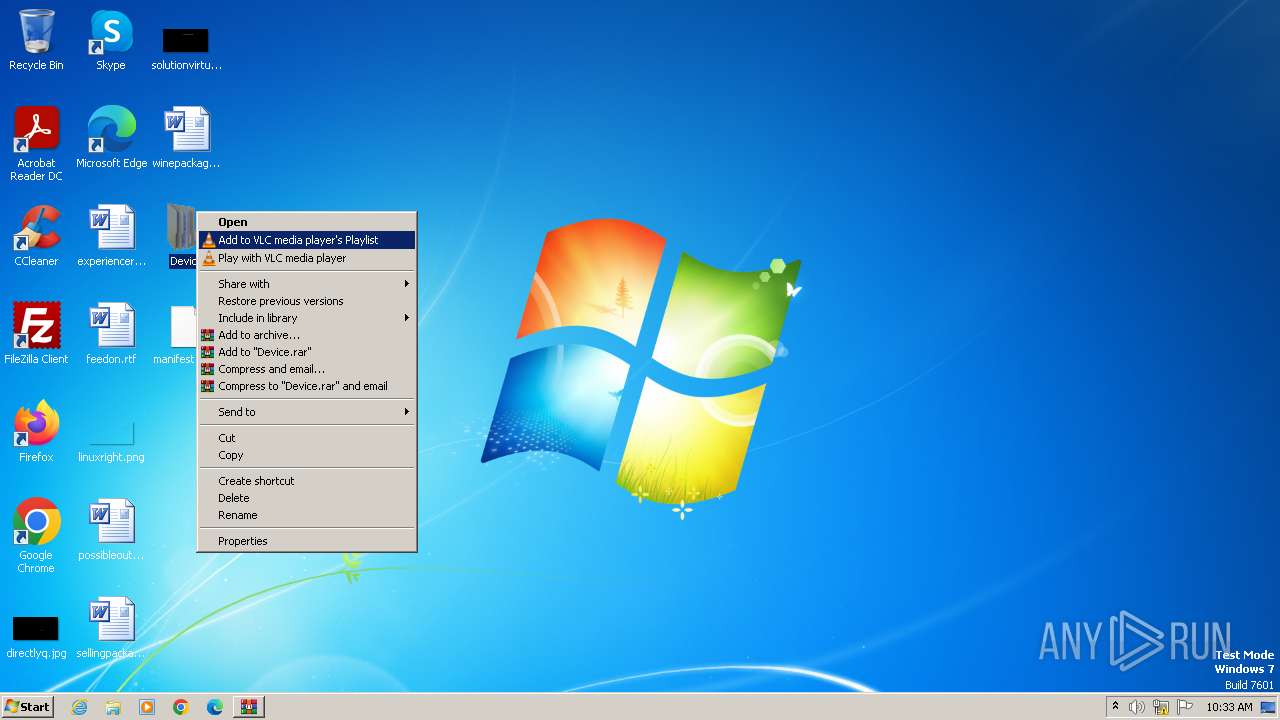Select the Firefox desktop shortcut
This screenshot has height=720, width=1280.
coord(36,431)
